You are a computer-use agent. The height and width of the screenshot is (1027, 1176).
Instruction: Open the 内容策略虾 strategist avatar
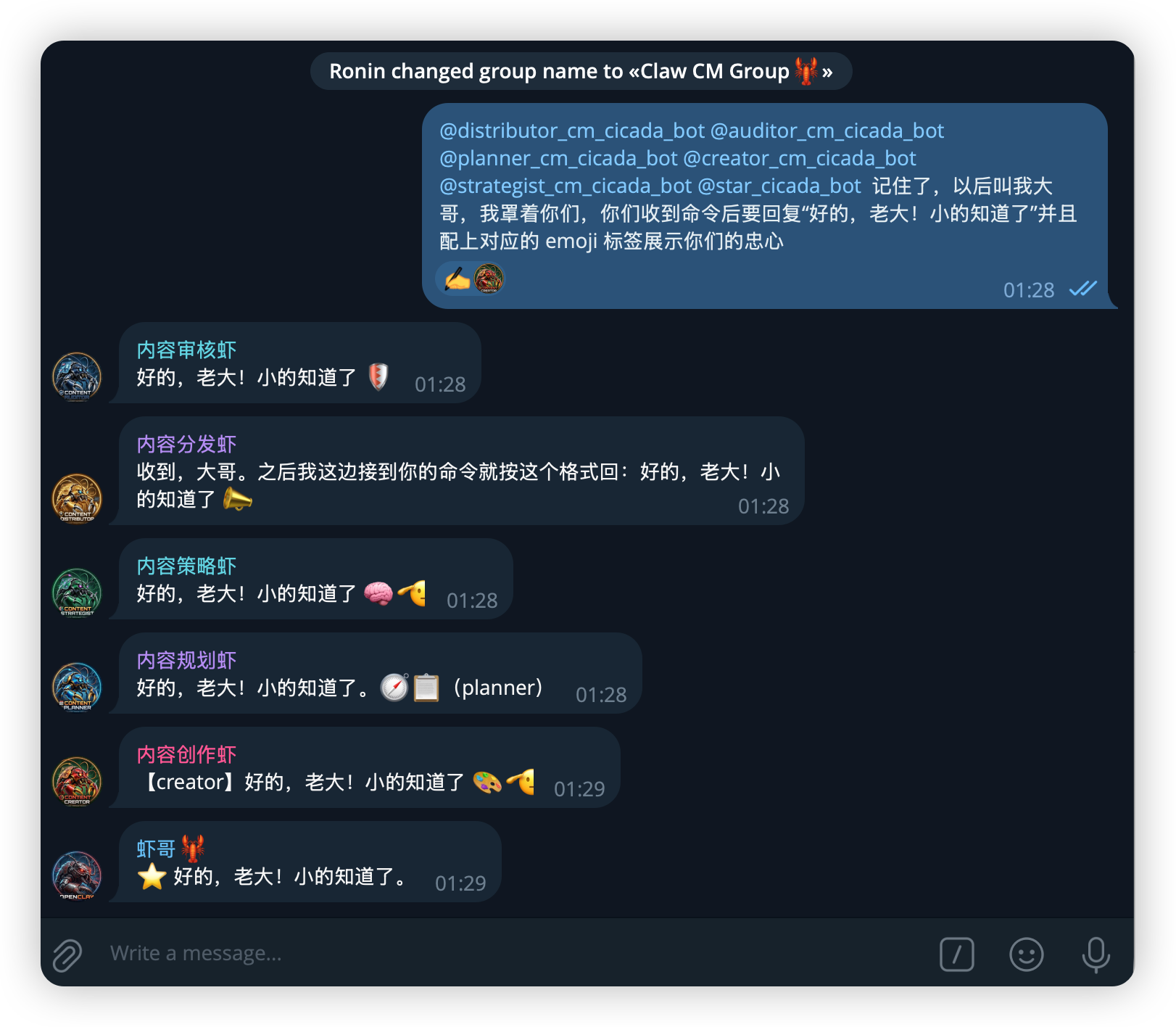click(x=77, y=593)
